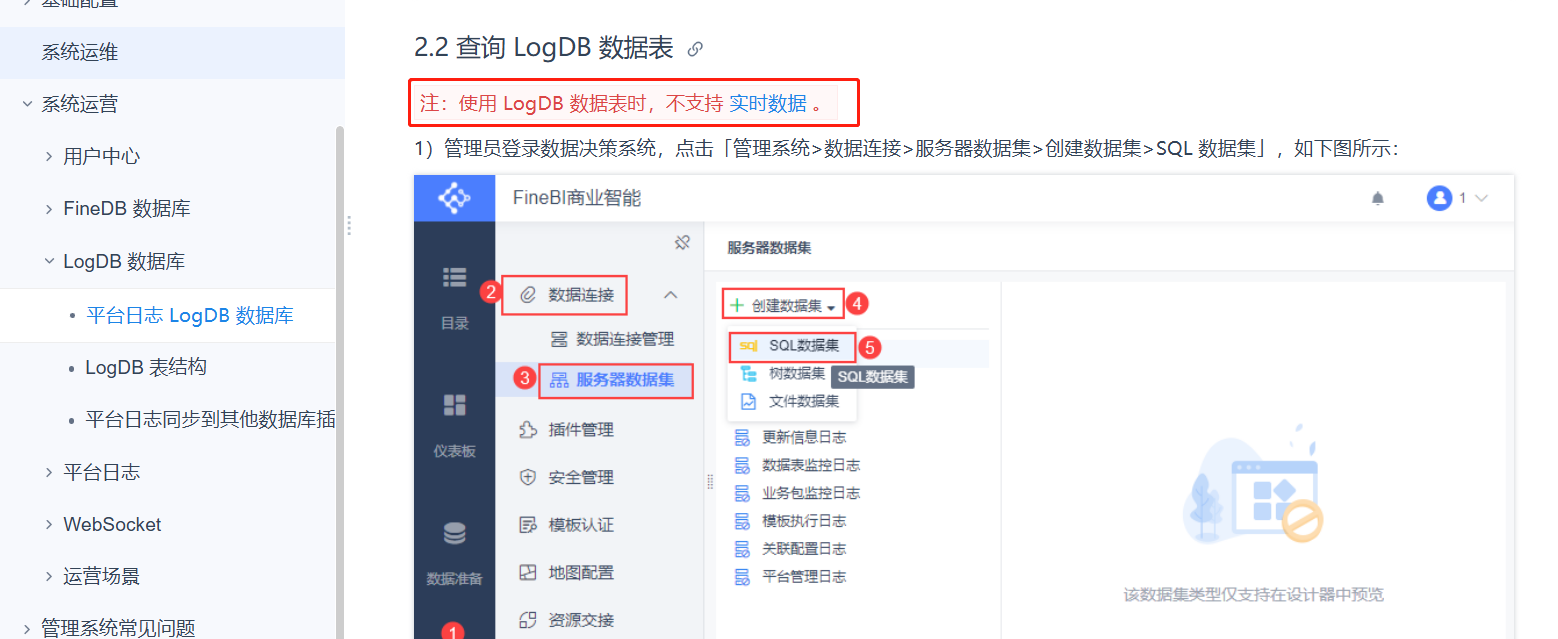Click the 服务器数据集 panel header title
The image size is (1558, 639).
pyautogui.click(x=769, y=248)
